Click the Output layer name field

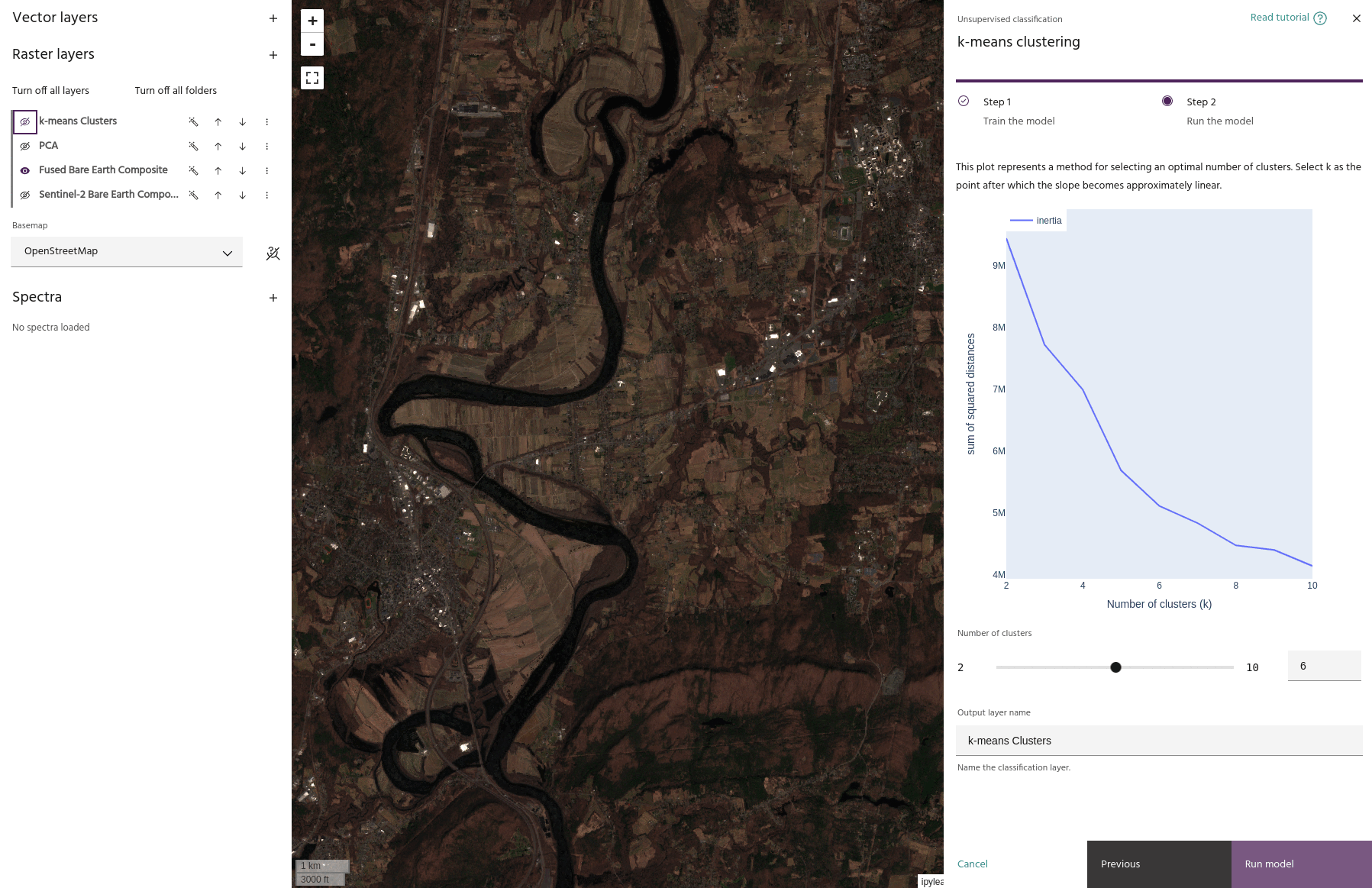1159,741
